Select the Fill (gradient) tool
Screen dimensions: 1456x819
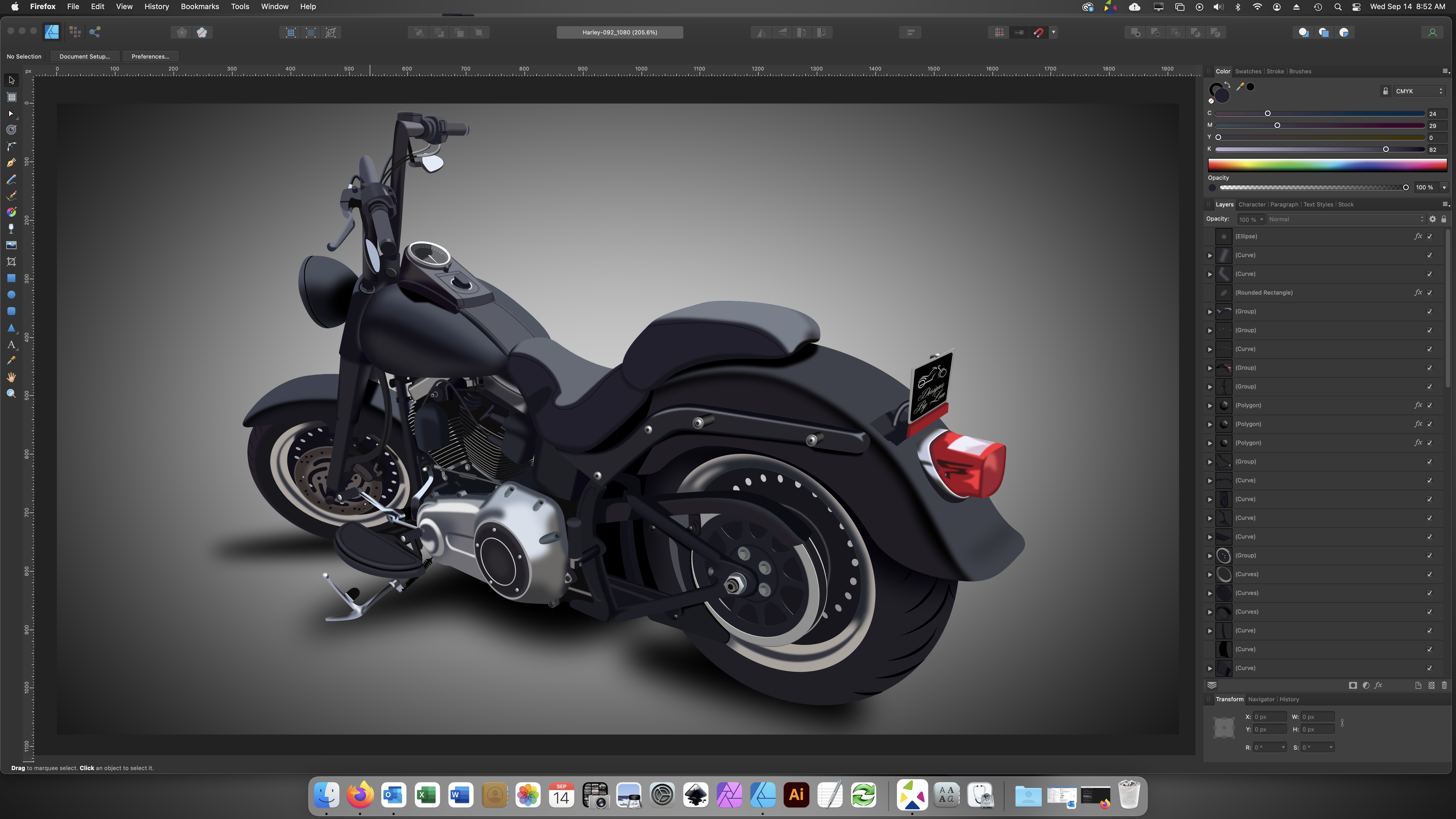click(11, 212)
